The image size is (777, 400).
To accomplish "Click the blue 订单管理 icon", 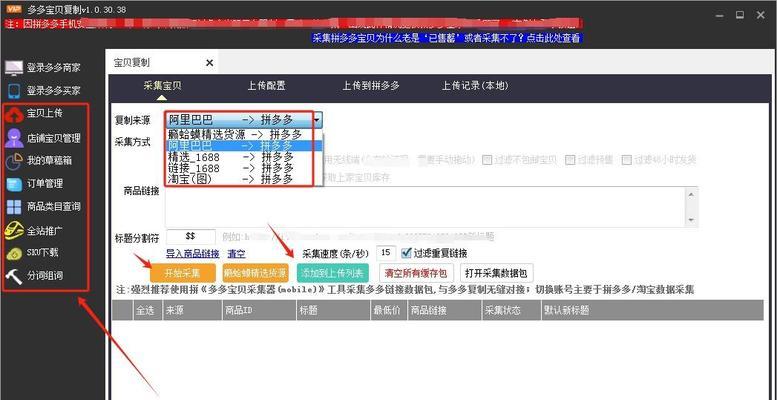I will 14,184.
